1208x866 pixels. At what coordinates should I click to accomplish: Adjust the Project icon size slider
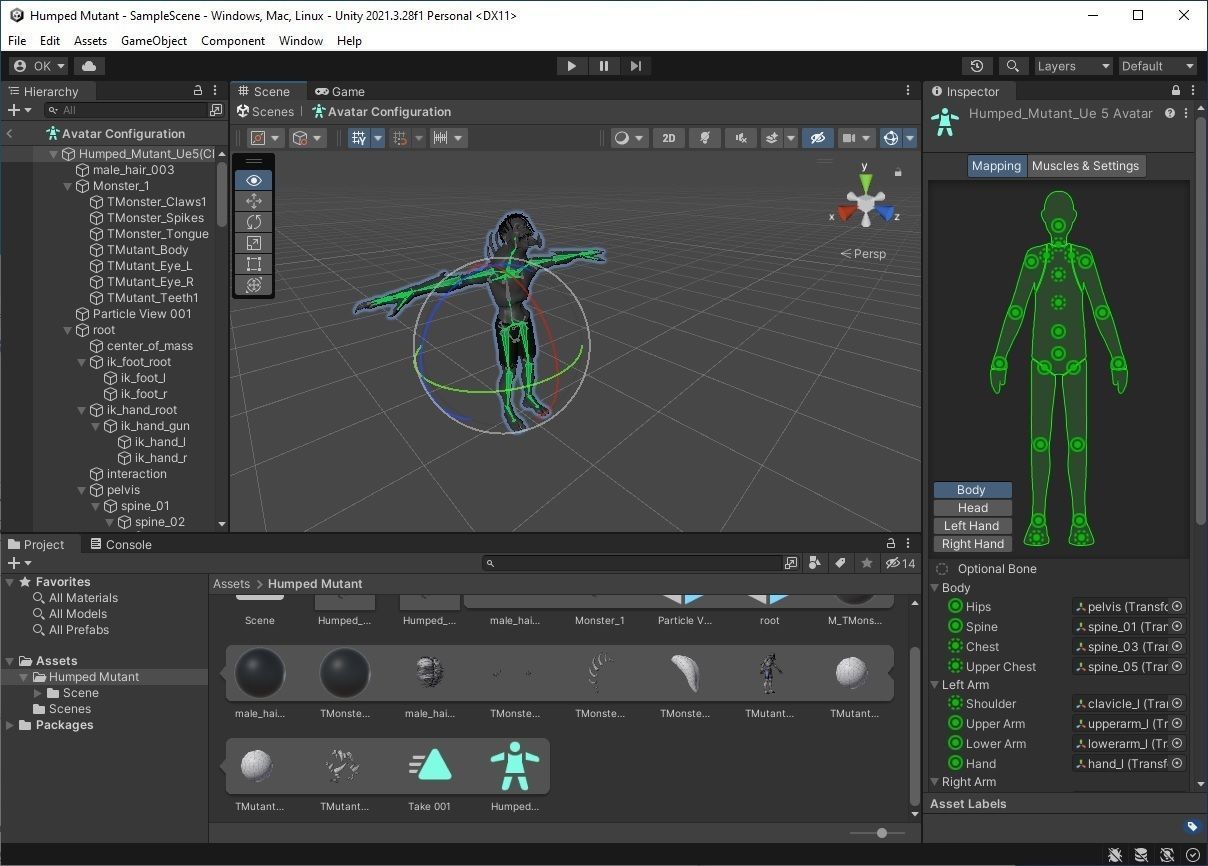(x=881, y=833)
